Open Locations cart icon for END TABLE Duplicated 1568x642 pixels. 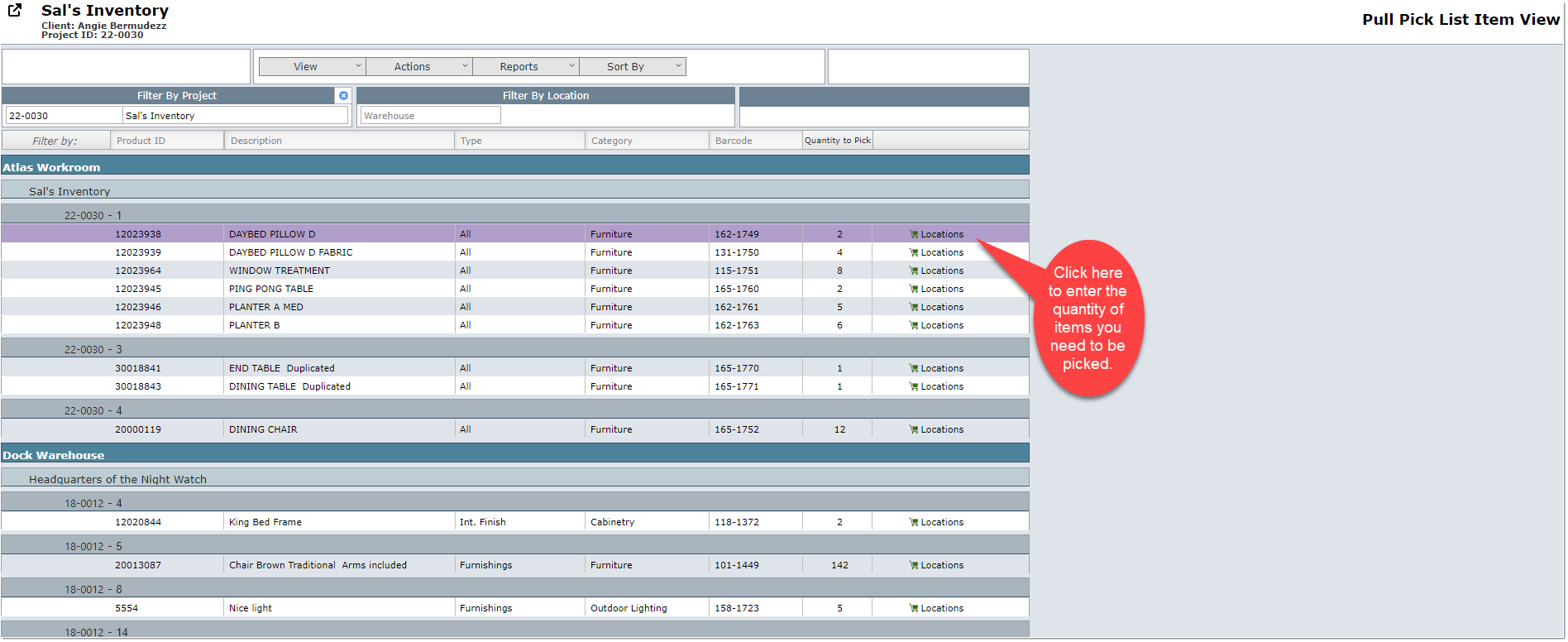(914, 368)
